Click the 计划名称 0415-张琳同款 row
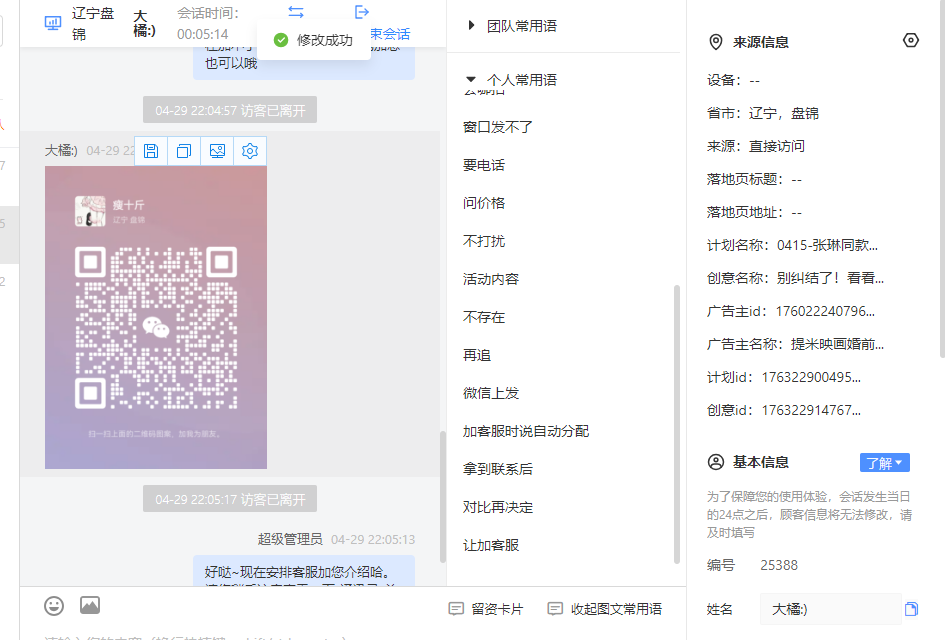The width and height of the screenshot is (945, 640). coord(792,245)
